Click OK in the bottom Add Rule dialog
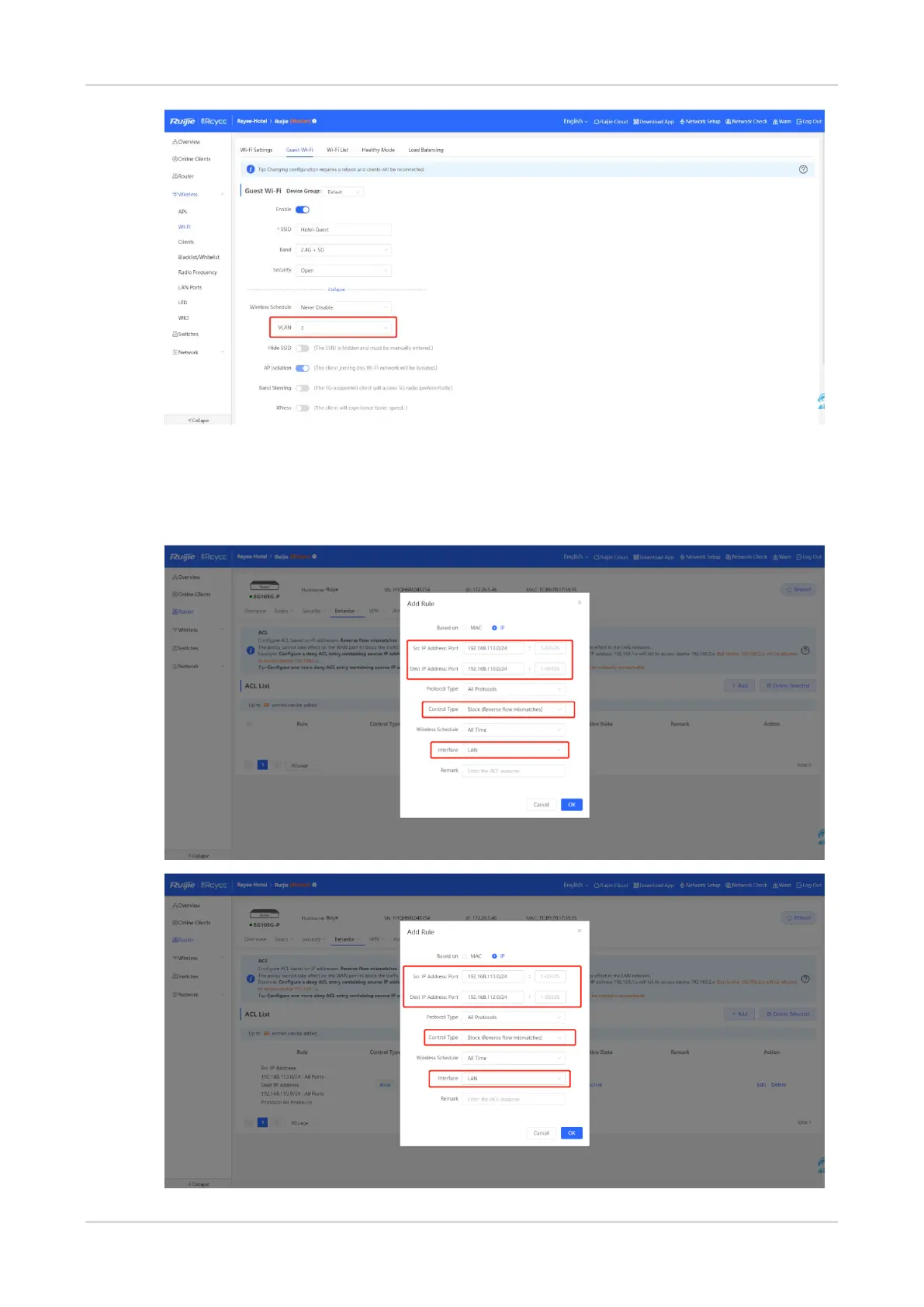This screenshot has width=924, height=1307. (x=572, y=1133)
